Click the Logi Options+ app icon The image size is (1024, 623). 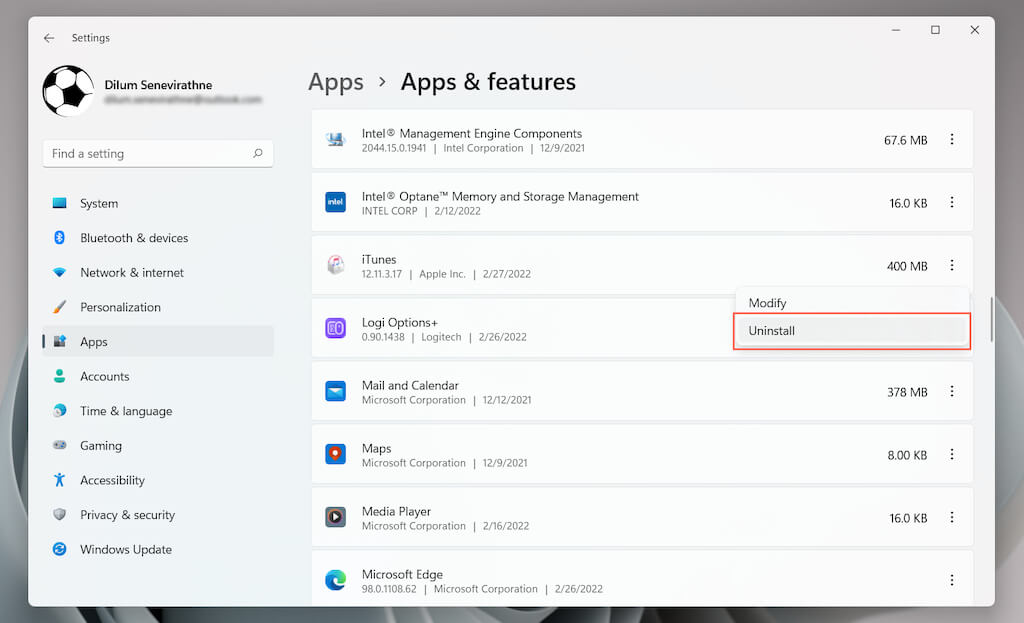[336, 329]
